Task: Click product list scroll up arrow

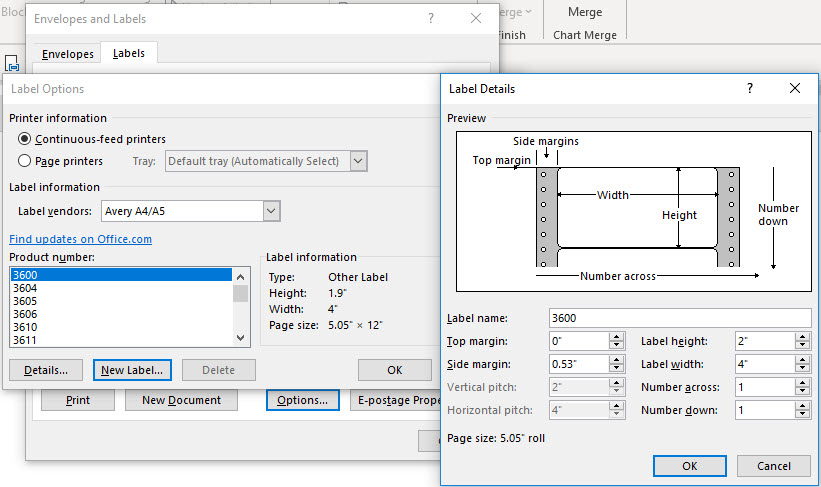Action: point(240,276)
